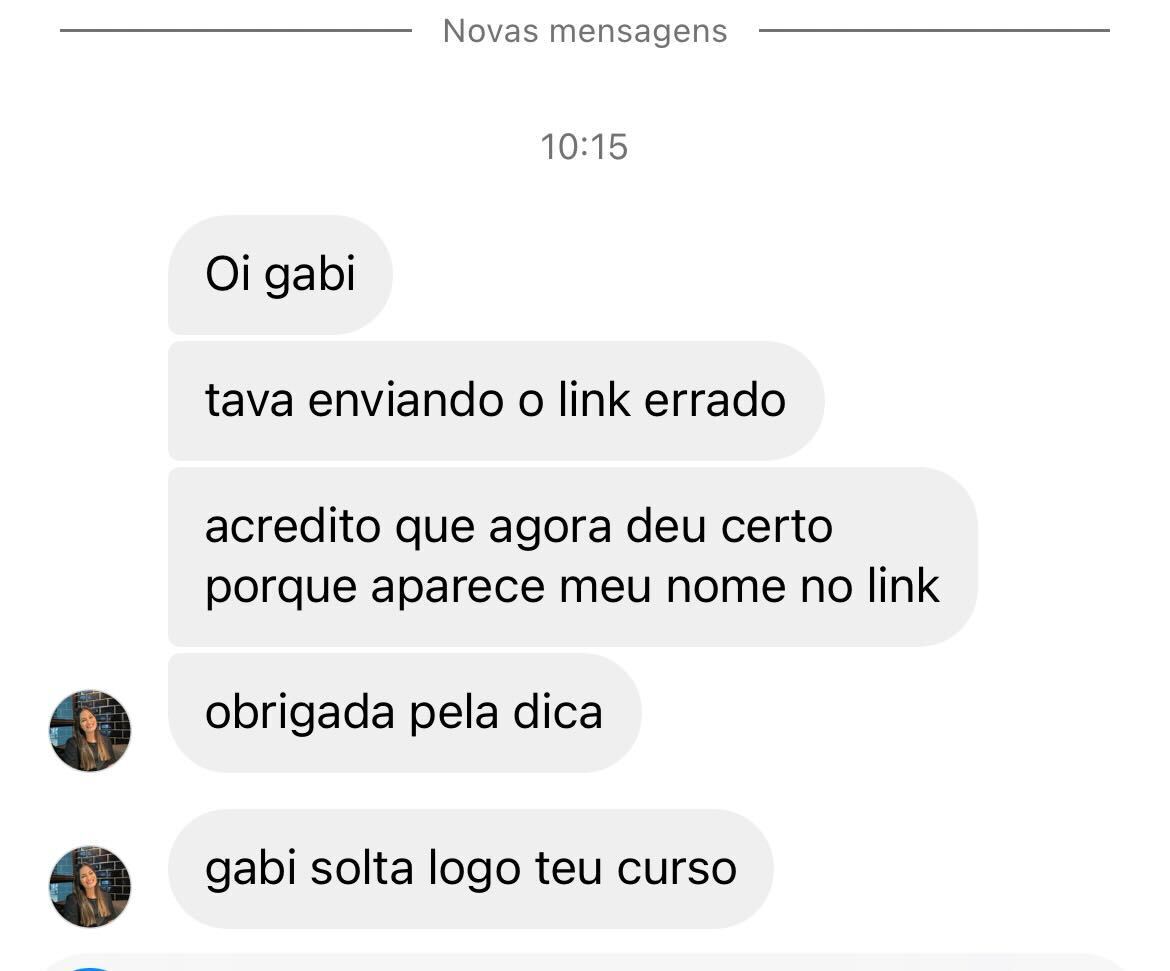This screenshot has height=971, width=1170.
Task: Click the "Novas mensagens" divider label
Action: 585,31
